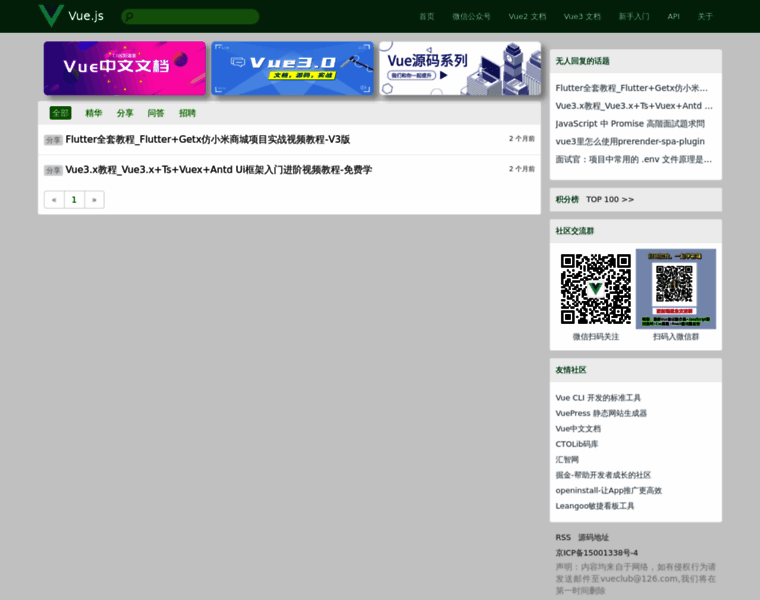The height and width of the screenshot is (600, 760).
Task: Click the 社区交流群 heading
Action: [x=574, y=231]
